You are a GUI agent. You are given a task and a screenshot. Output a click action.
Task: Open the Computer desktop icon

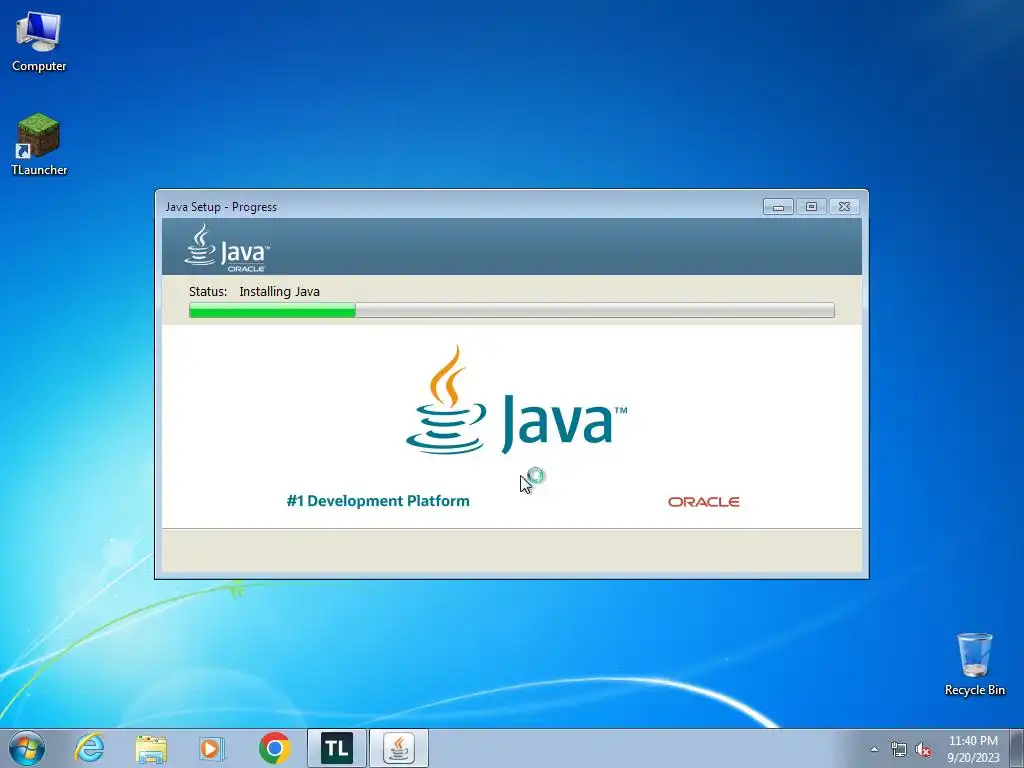click(39, 42)
